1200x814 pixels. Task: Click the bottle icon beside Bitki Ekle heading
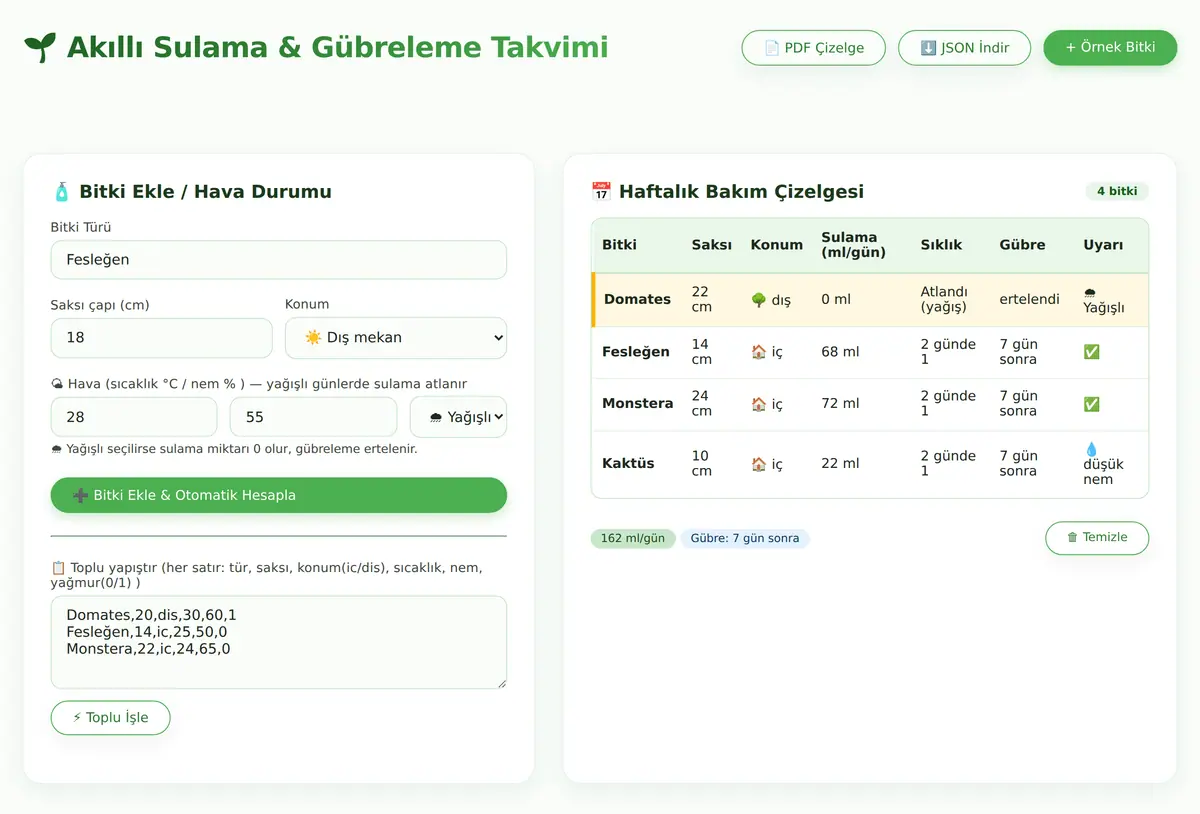point(61,191)
